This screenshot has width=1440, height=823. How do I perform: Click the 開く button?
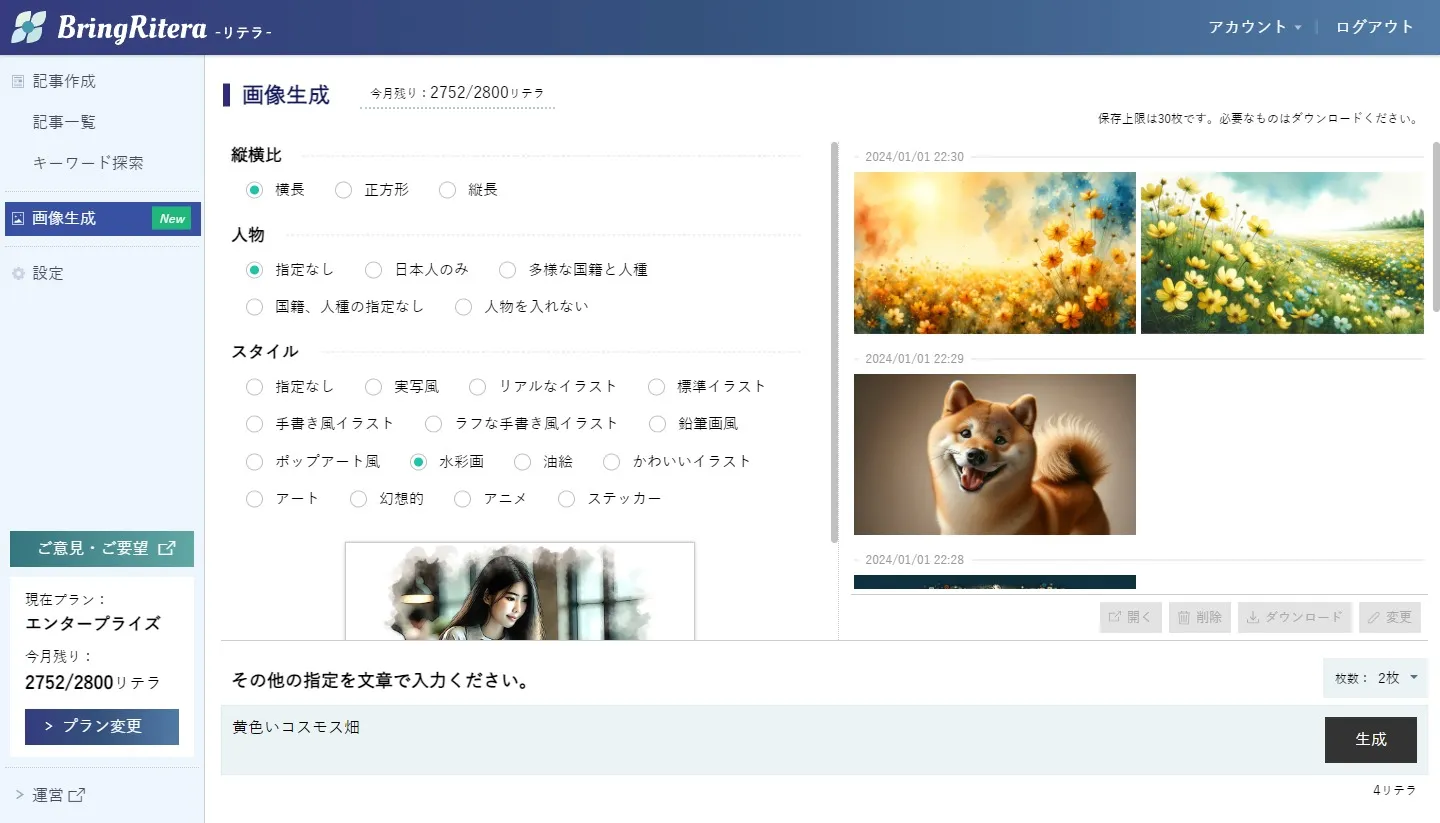pyautogui.click(x=1130, y=617)
